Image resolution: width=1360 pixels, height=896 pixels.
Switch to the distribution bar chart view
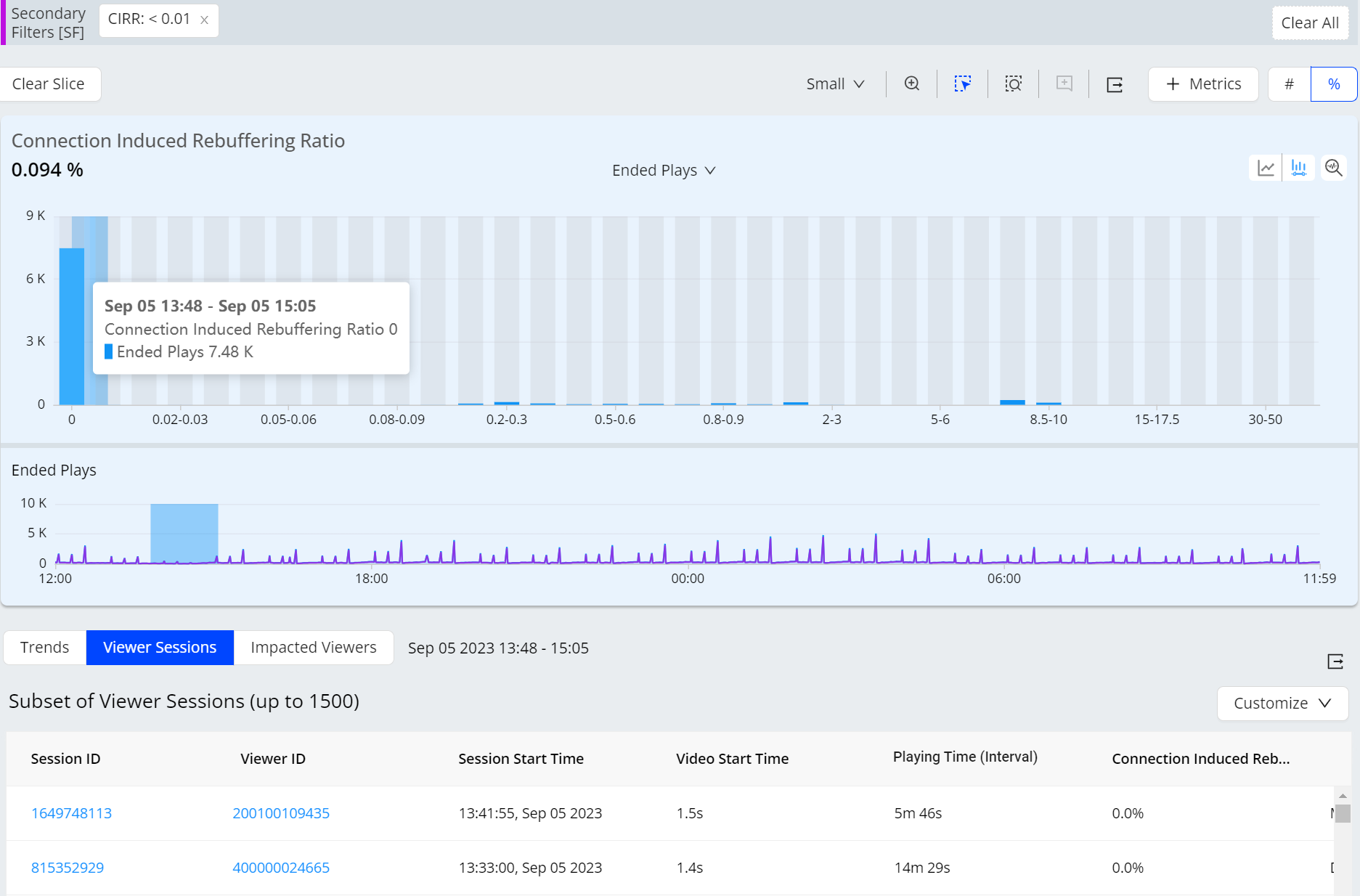[x=1298, y=168]
